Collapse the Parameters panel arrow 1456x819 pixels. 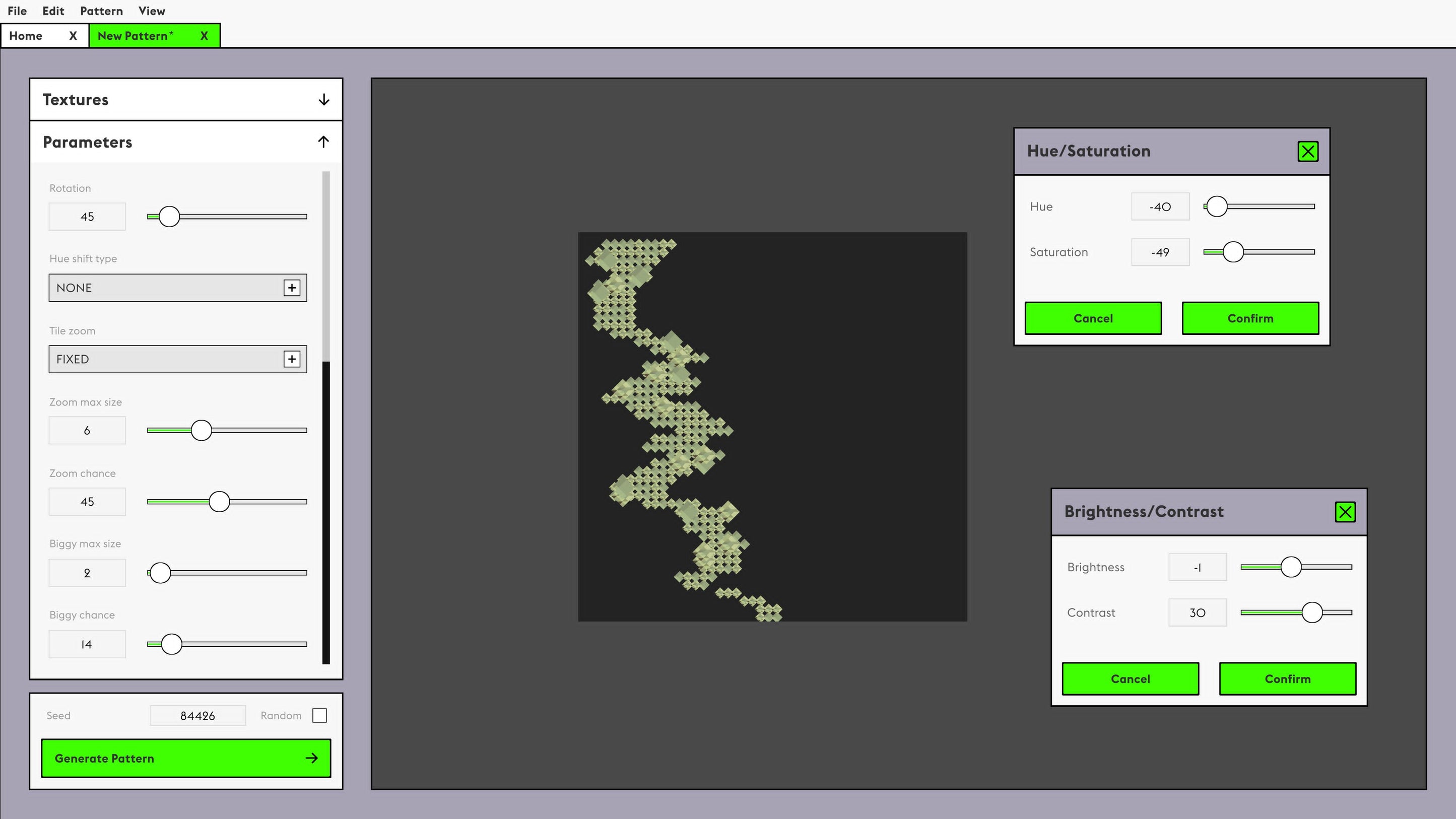pyautogui.click(x=323, y=142)
